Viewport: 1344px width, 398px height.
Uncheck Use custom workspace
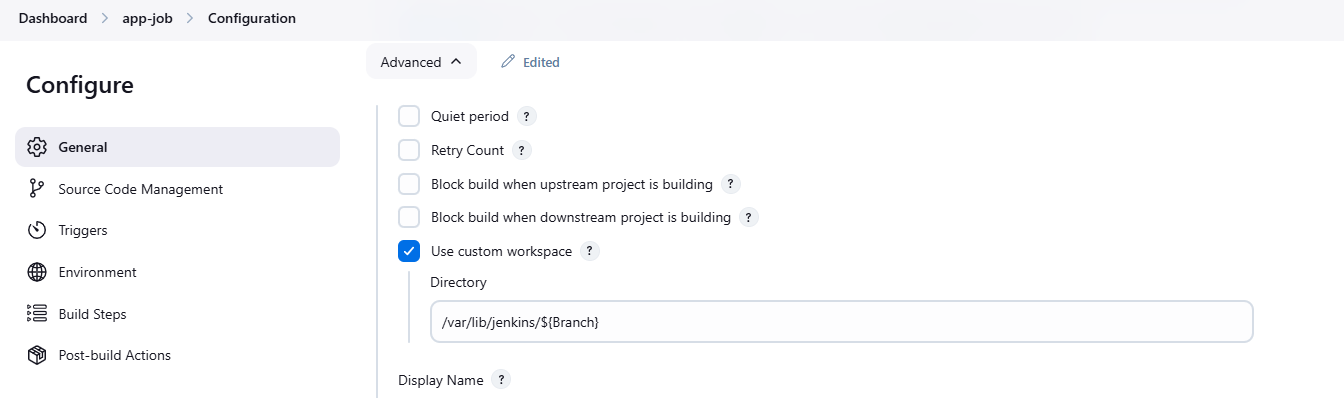point(409,251)
